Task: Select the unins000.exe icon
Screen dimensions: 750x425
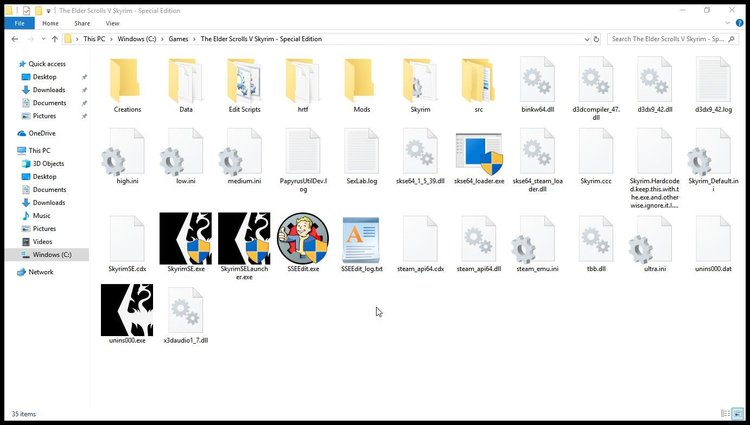Action: 127,310
